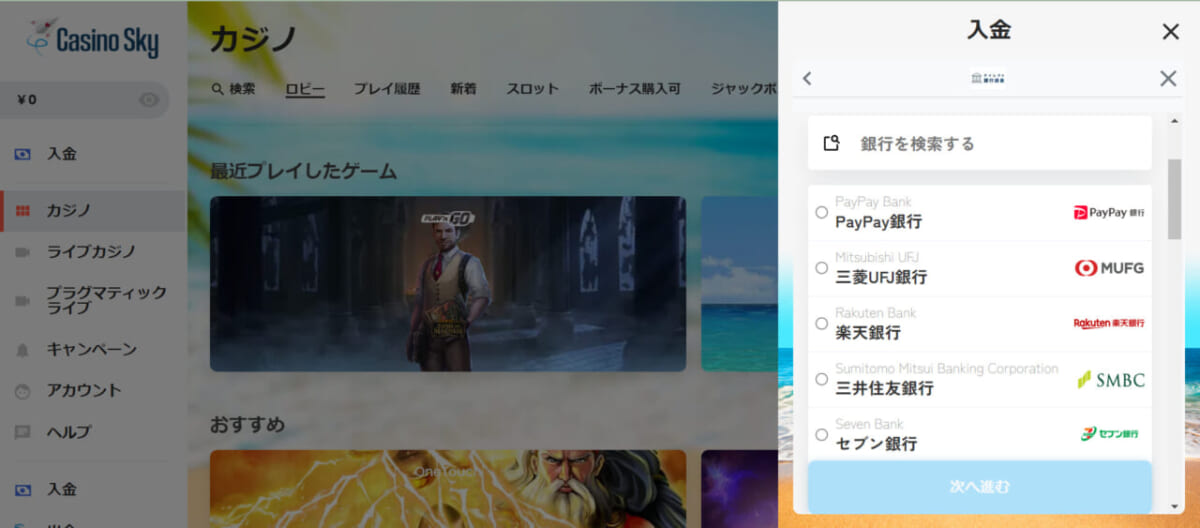The width and height of the screenshot is (1200, 528).
Task: Click the 楽天銀行 bank name
Action: click(868, 332)
